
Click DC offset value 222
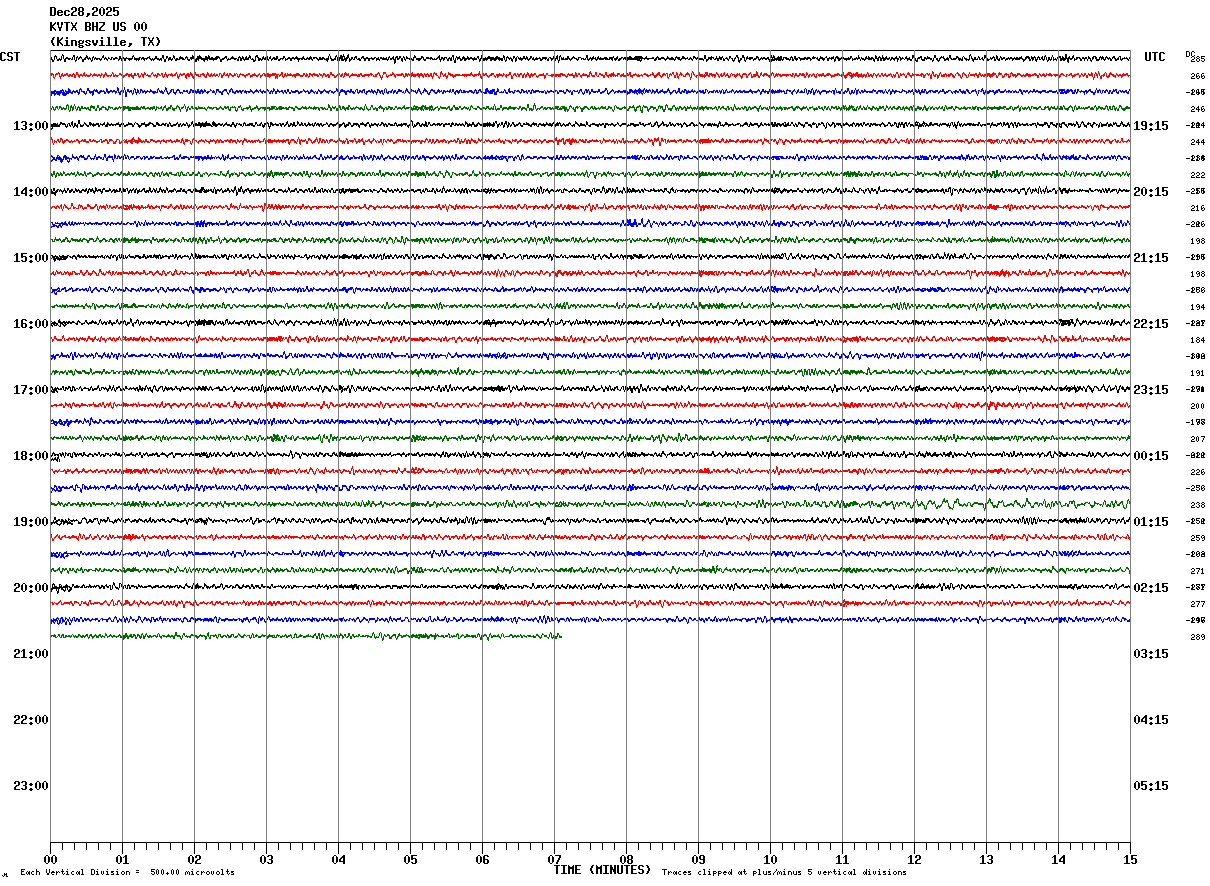coord(1197,175)
